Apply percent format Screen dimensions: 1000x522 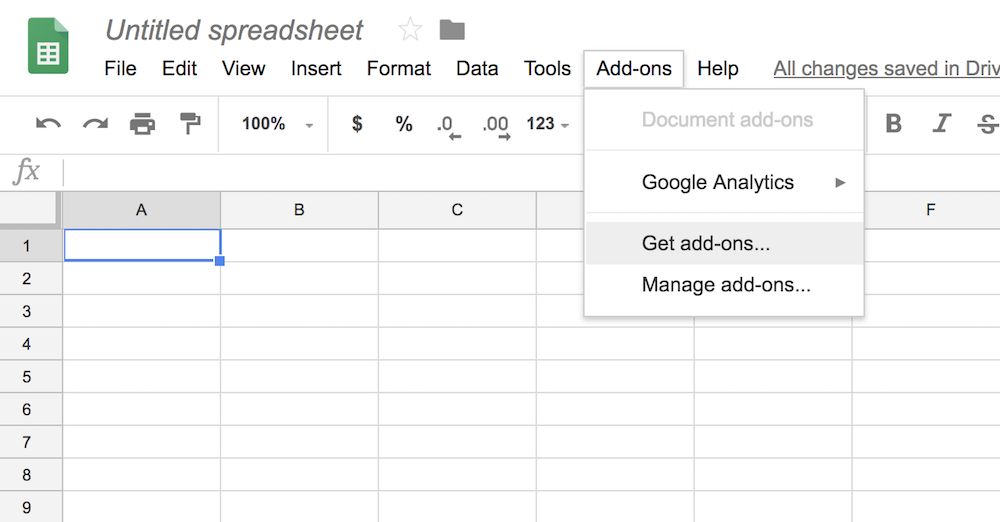click(404, 124)
